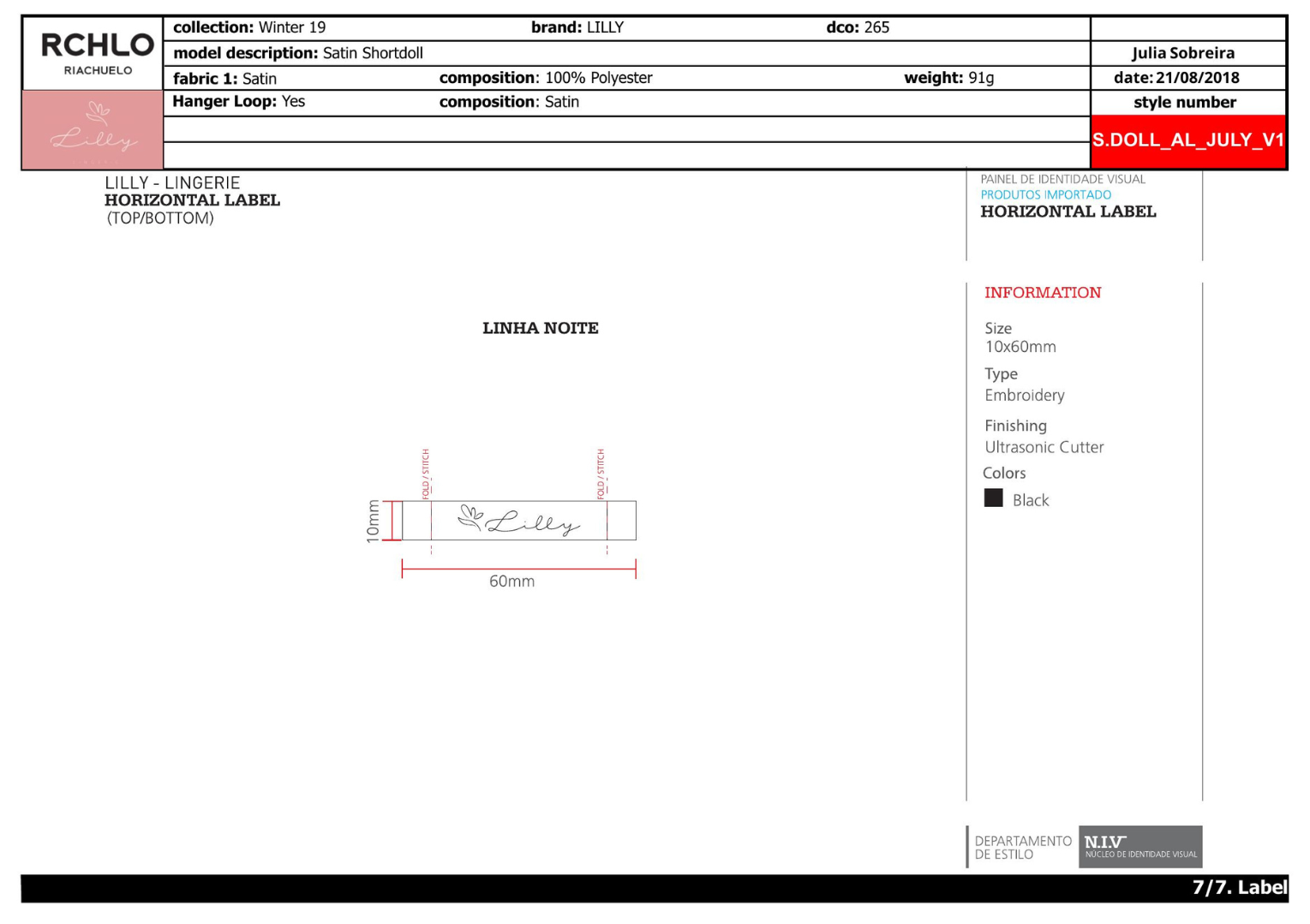This screenshot has height=924, width=1310.
Task: Click 'DEPARTAMENTO DE ESTILO' text
Action: click(1023, 848)
